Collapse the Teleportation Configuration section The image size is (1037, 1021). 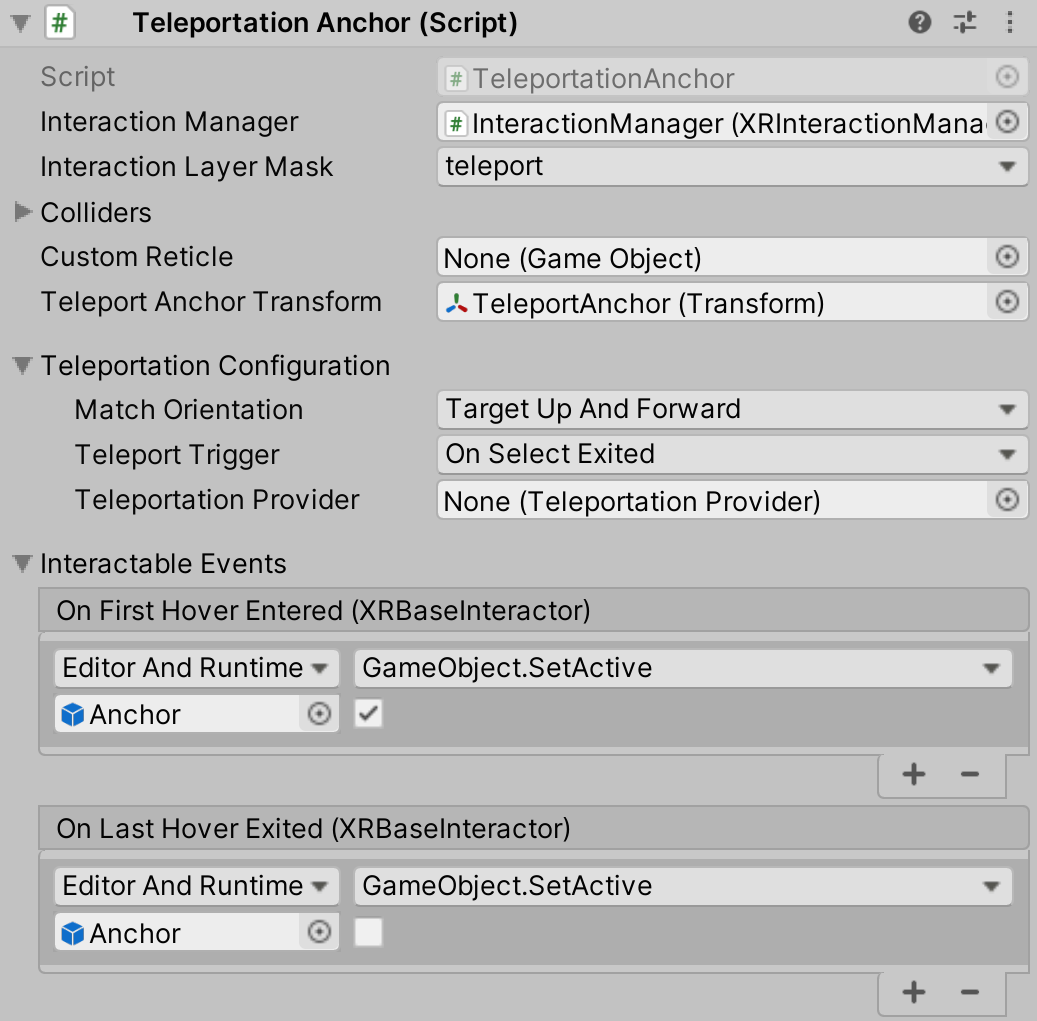point(23,366)
